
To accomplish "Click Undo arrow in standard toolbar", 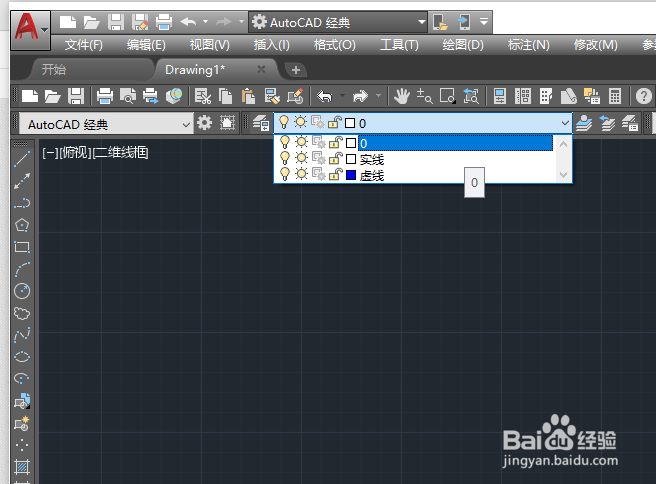I will pos(324,96).
